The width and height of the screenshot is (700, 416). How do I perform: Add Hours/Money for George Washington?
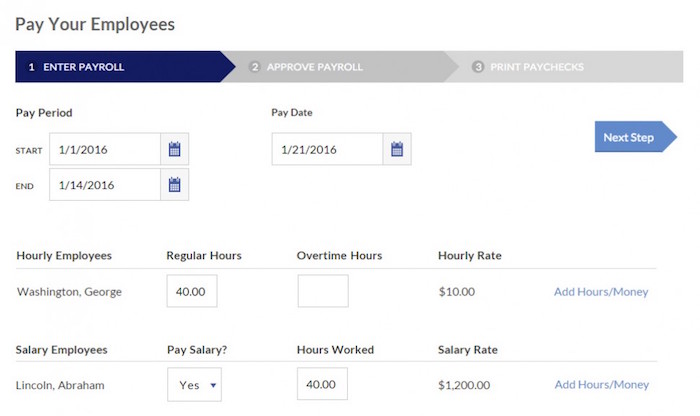601,292
